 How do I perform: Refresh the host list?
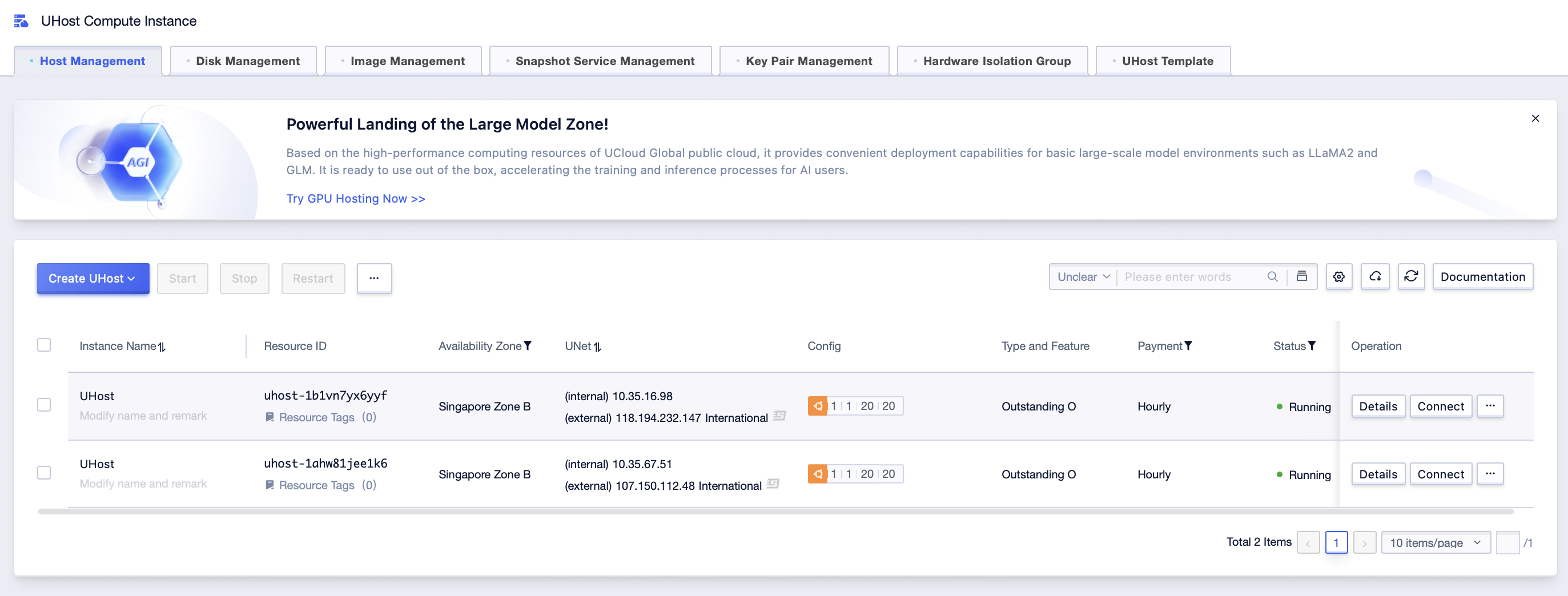[1411, 277]
